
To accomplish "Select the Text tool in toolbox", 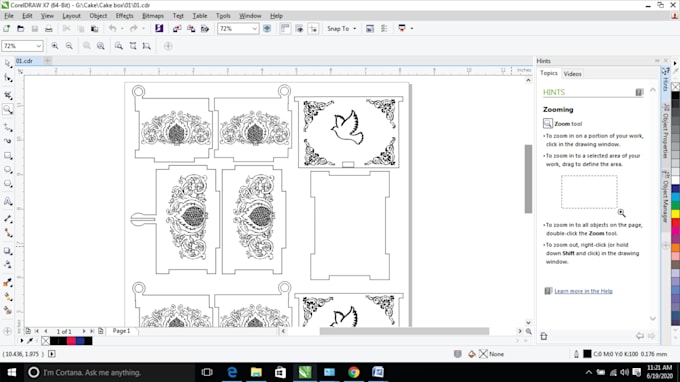I will [x=8, y=201].
